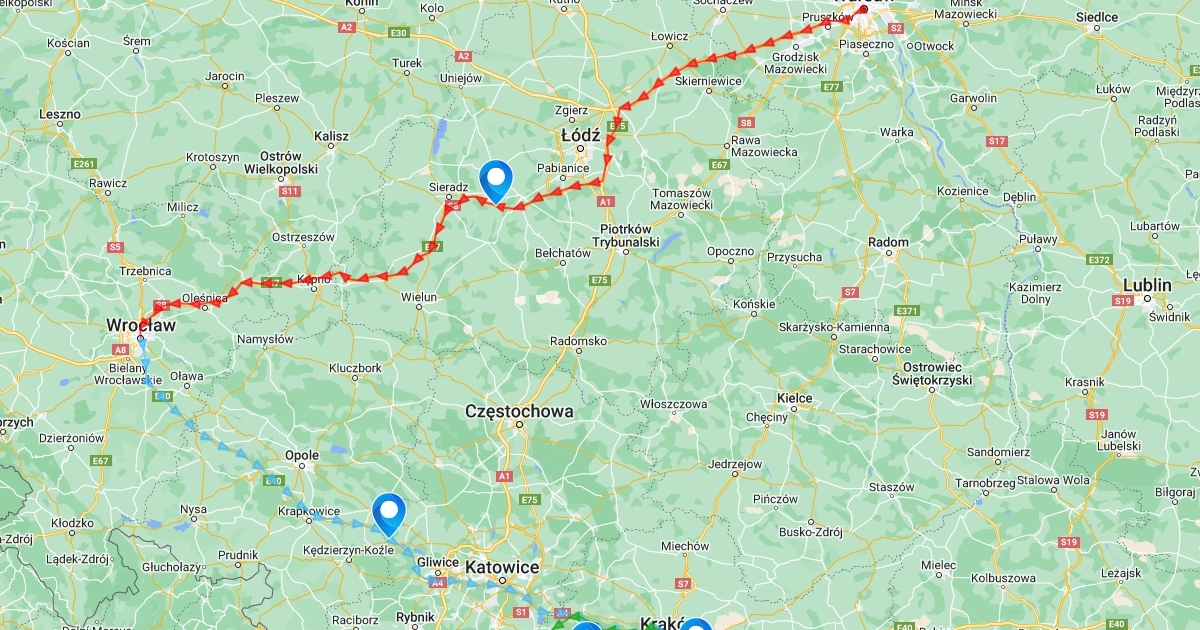Click the A8 motorway shield by Wrocław
Image resolution: width=1200 pixels, height=630 pixels.
[x=121, y=349]
